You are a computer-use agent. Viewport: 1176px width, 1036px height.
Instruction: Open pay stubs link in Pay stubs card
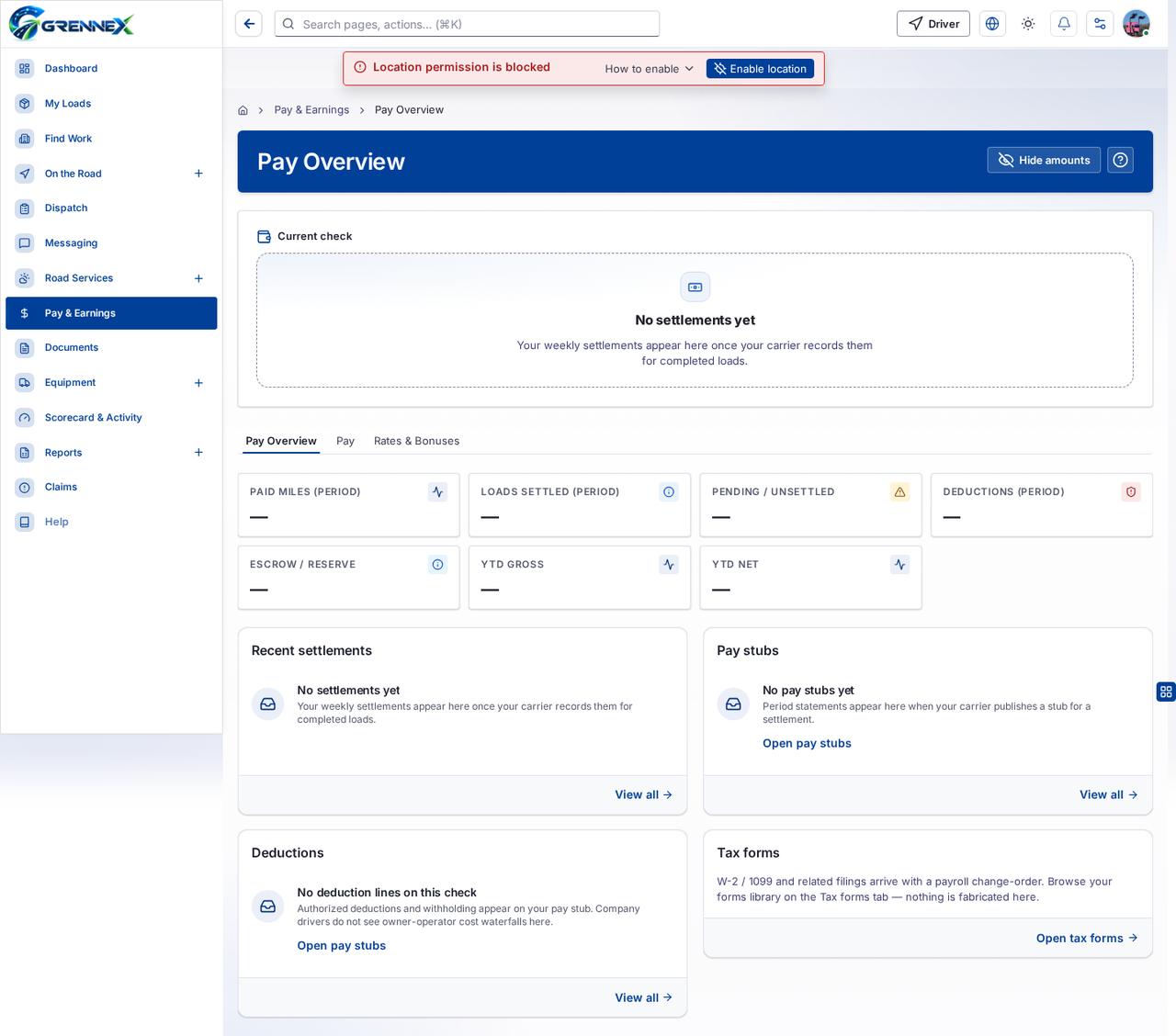[x=807, y=743]
